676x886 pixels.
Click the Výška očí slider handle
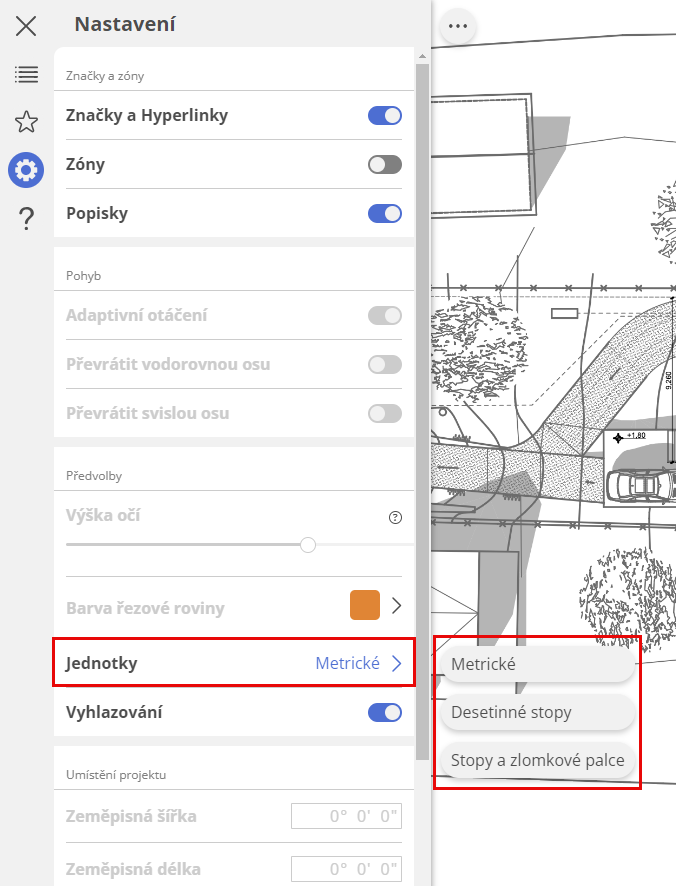point(308,545)
